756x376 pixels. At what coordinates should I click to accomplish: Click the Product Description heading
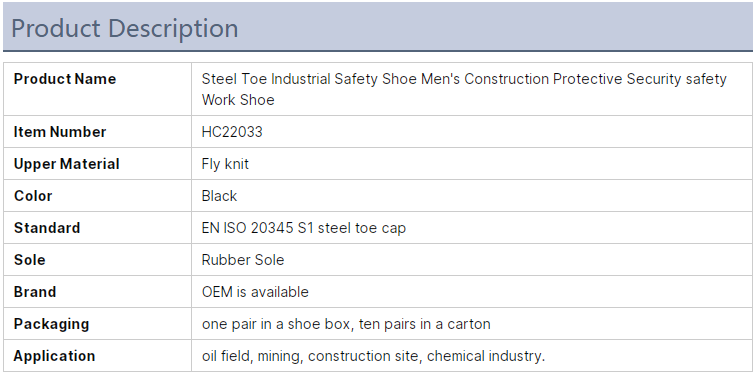pyautogui.click(x=124, y=28)
